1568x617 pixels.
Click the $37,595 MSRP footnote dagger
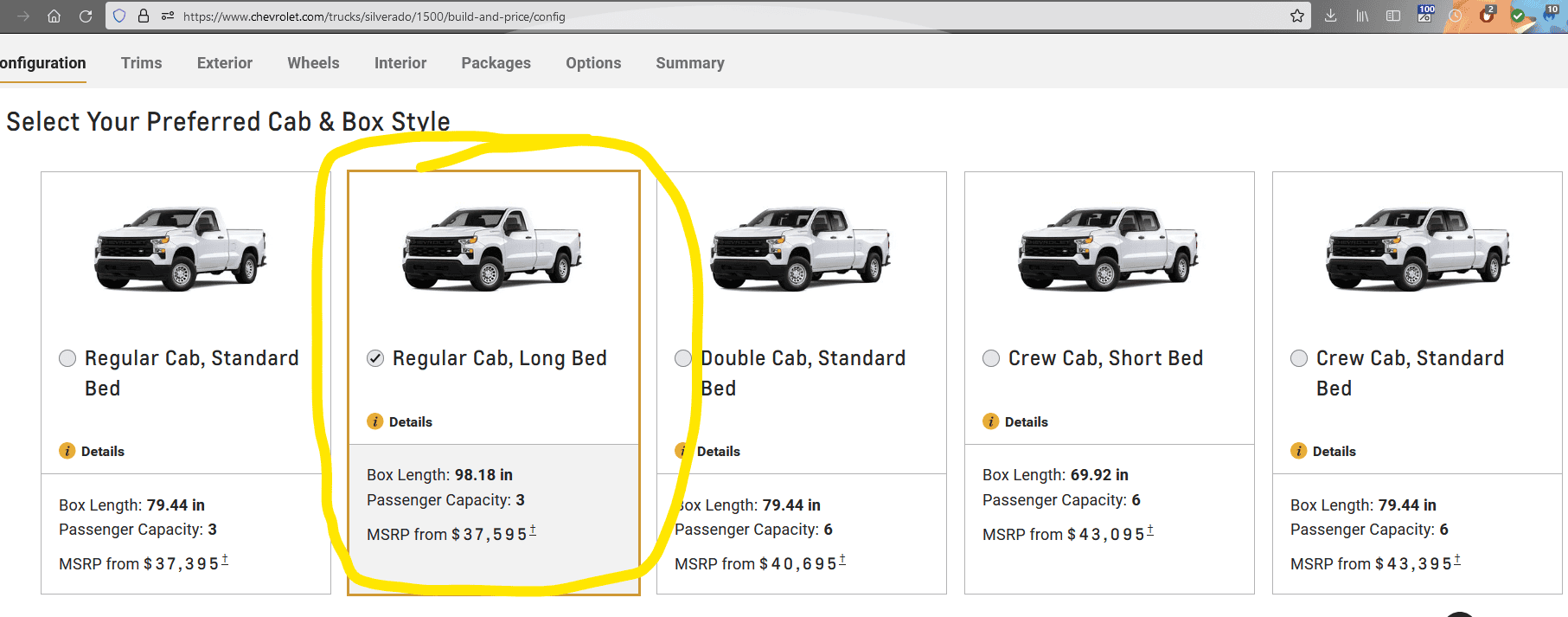(533, 530)
